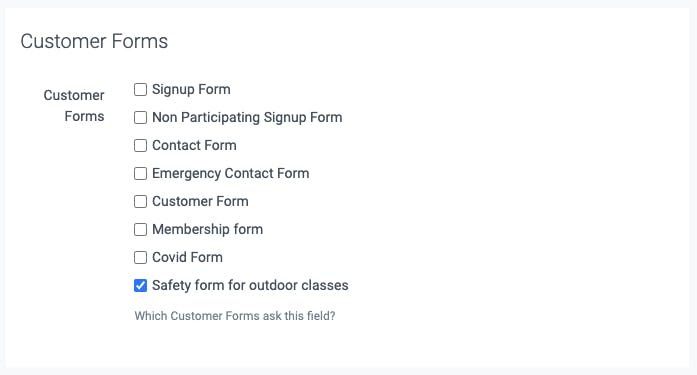Enable the Membership form checkbox
Image resolution: width=697 pixels, height=375 pixels.
pos(140,229)
